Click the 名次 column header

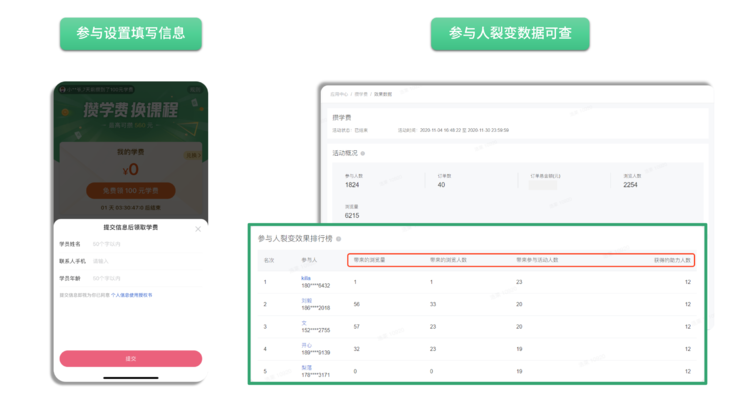tap(269, 260)
